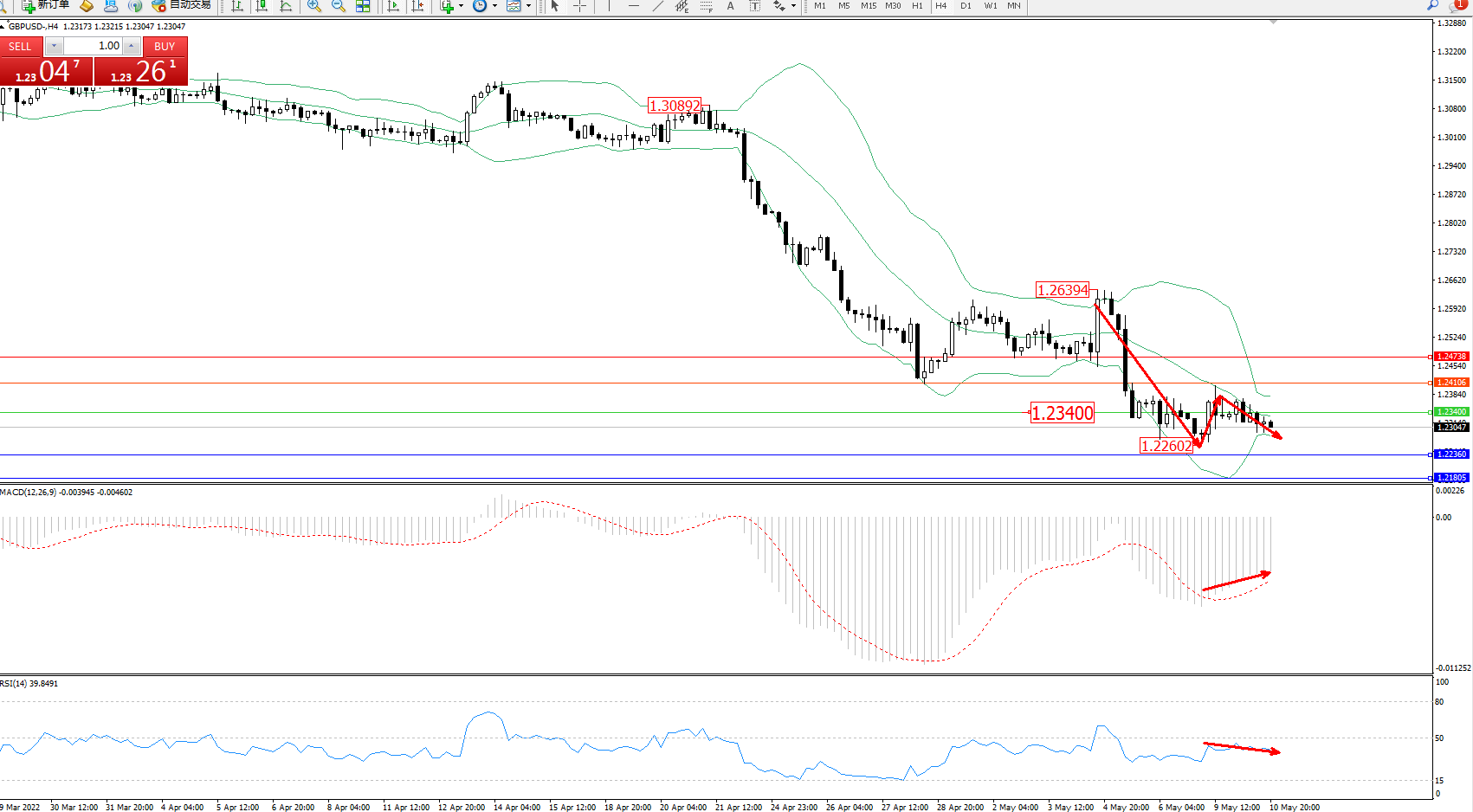Click the red SELL button

(20, 46)
